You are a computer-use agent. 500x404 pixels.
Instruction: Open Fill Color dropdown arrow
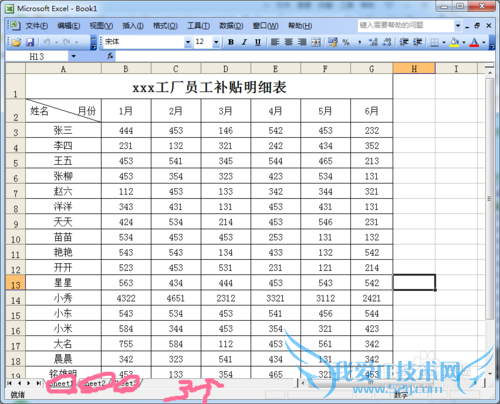click(464, 42)
